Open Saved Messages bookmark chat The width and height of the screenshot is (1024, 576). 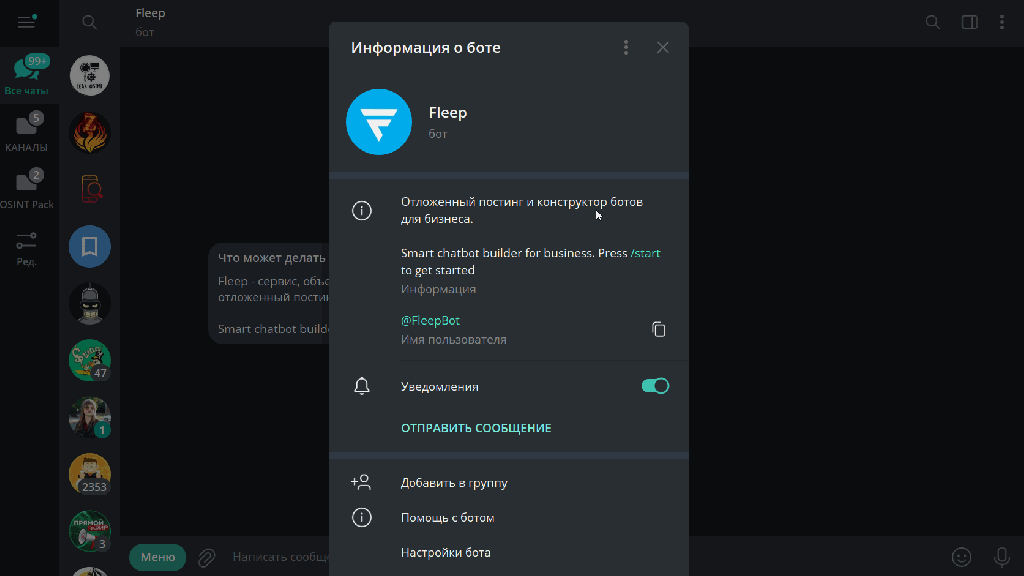[x=90, y=247]
